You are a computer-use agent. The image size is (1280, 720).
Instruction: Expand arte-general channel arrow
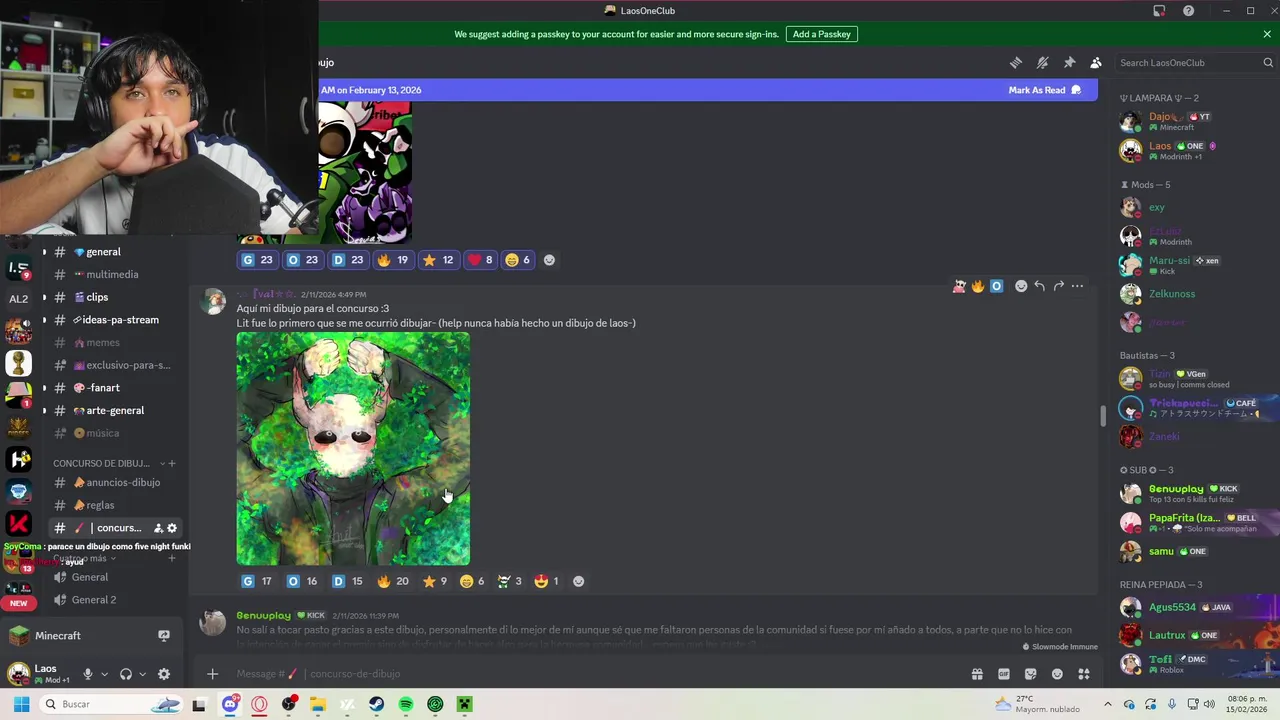[44, 411]
